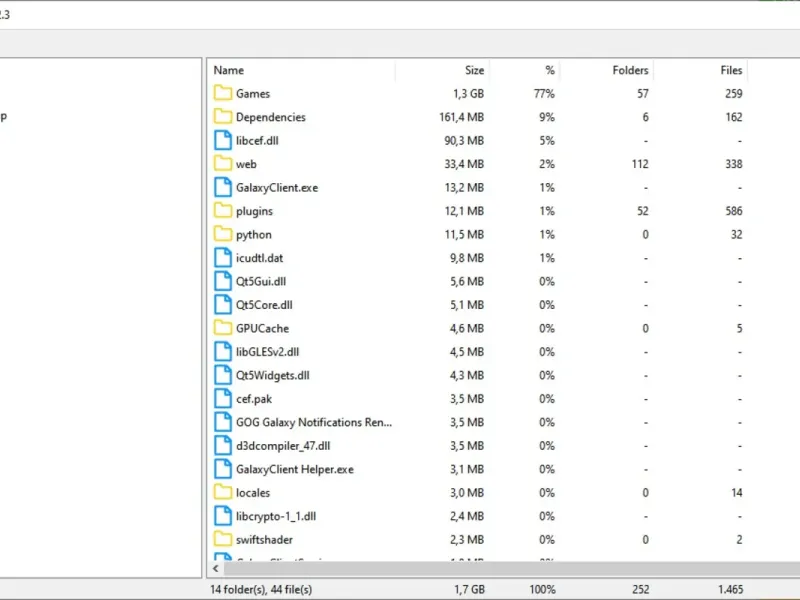Image resolution: width=800 pixels, height=600 pixels.
Task: Click the GalaxyClient.exe file icon
Action: point(222,187)
